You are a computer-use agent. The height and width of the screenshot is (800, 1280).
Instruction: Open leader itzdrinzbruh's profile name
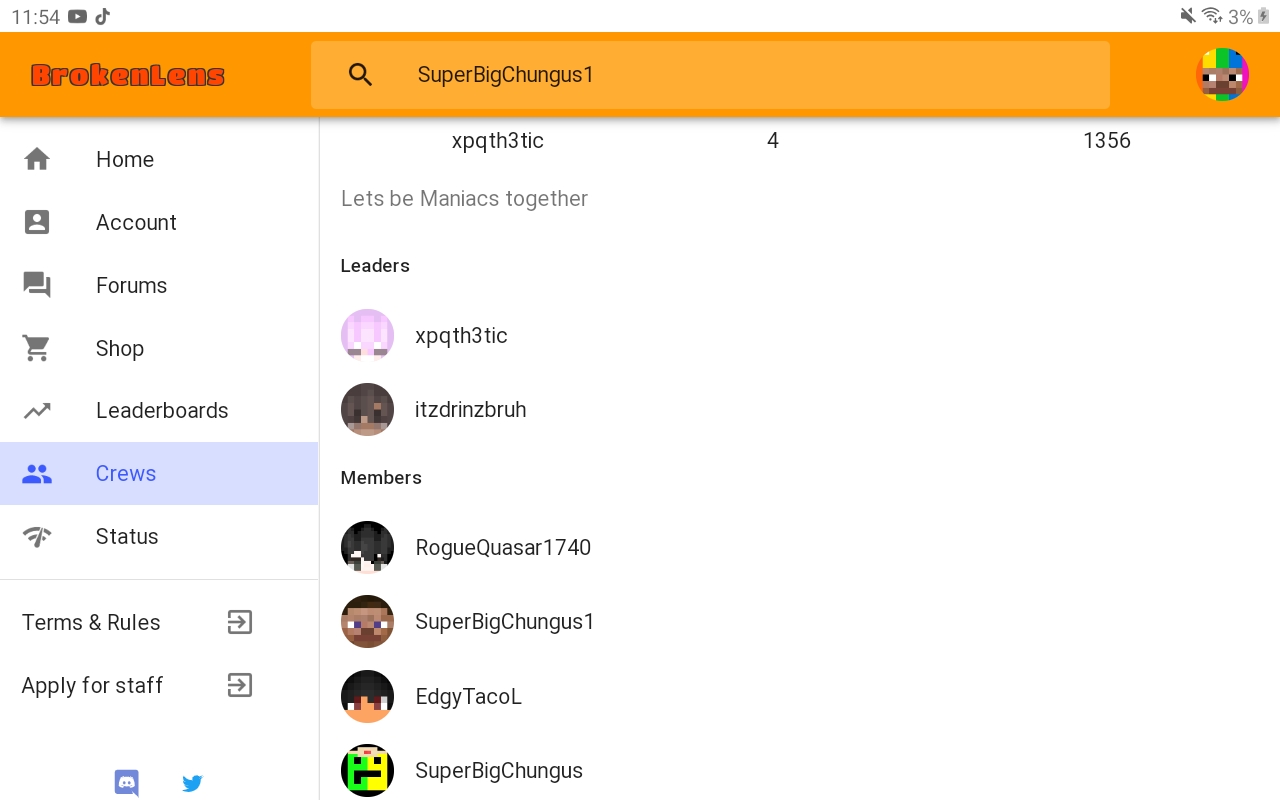pyautogui.click(x=470, y=409)
